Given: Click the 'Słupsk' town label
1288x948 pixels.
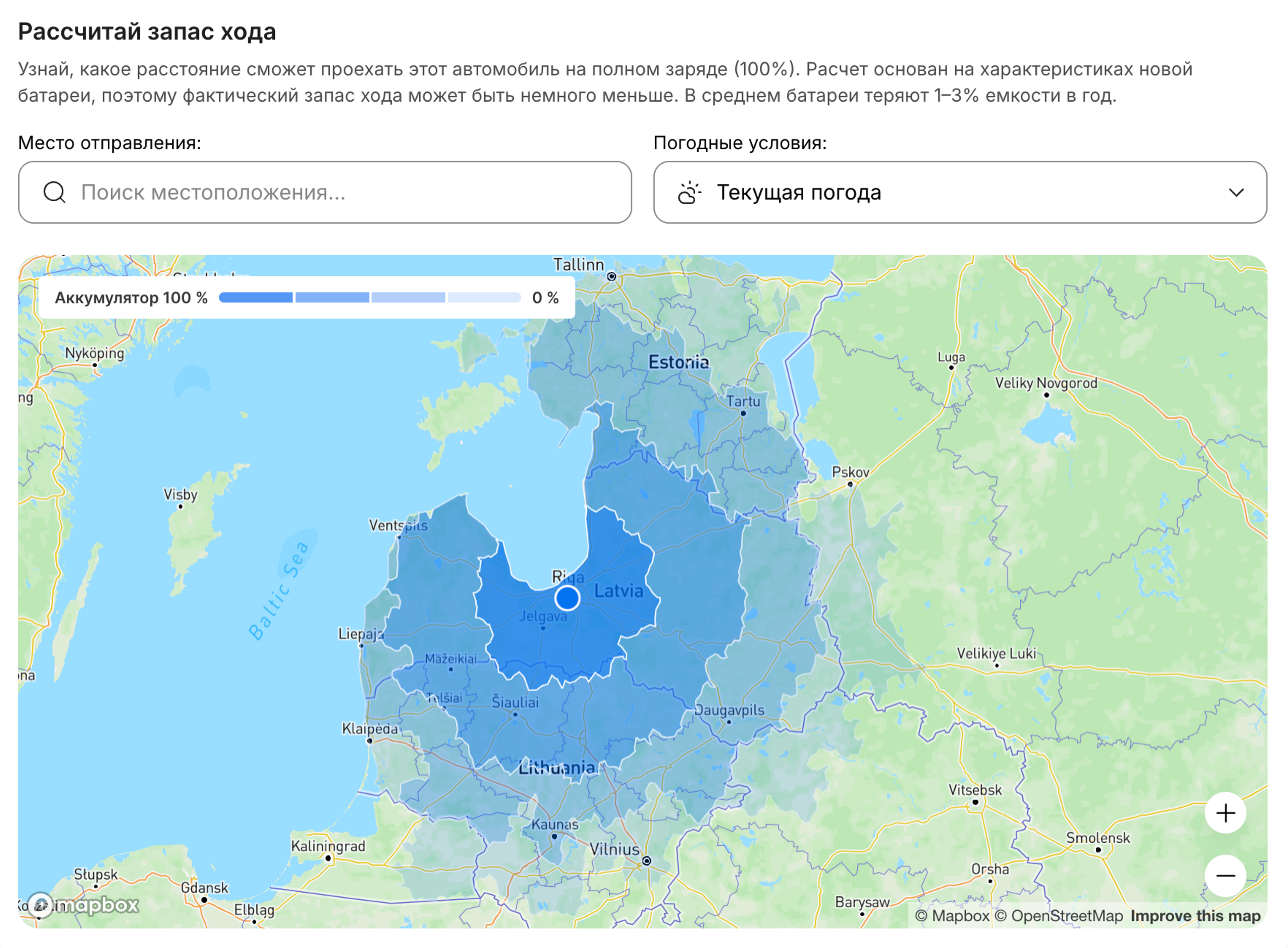Looking at the screenshot, I should click(95, 874).
